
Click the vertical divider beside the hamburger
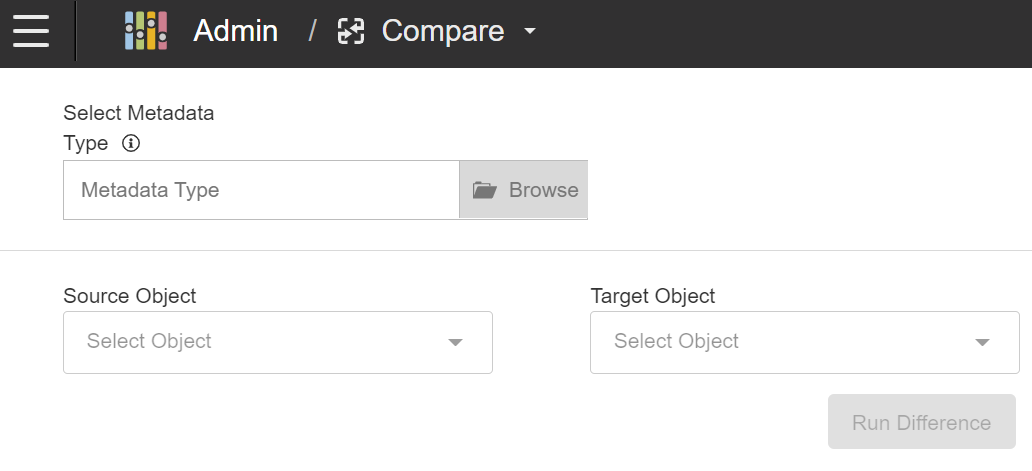pos(76,31)
